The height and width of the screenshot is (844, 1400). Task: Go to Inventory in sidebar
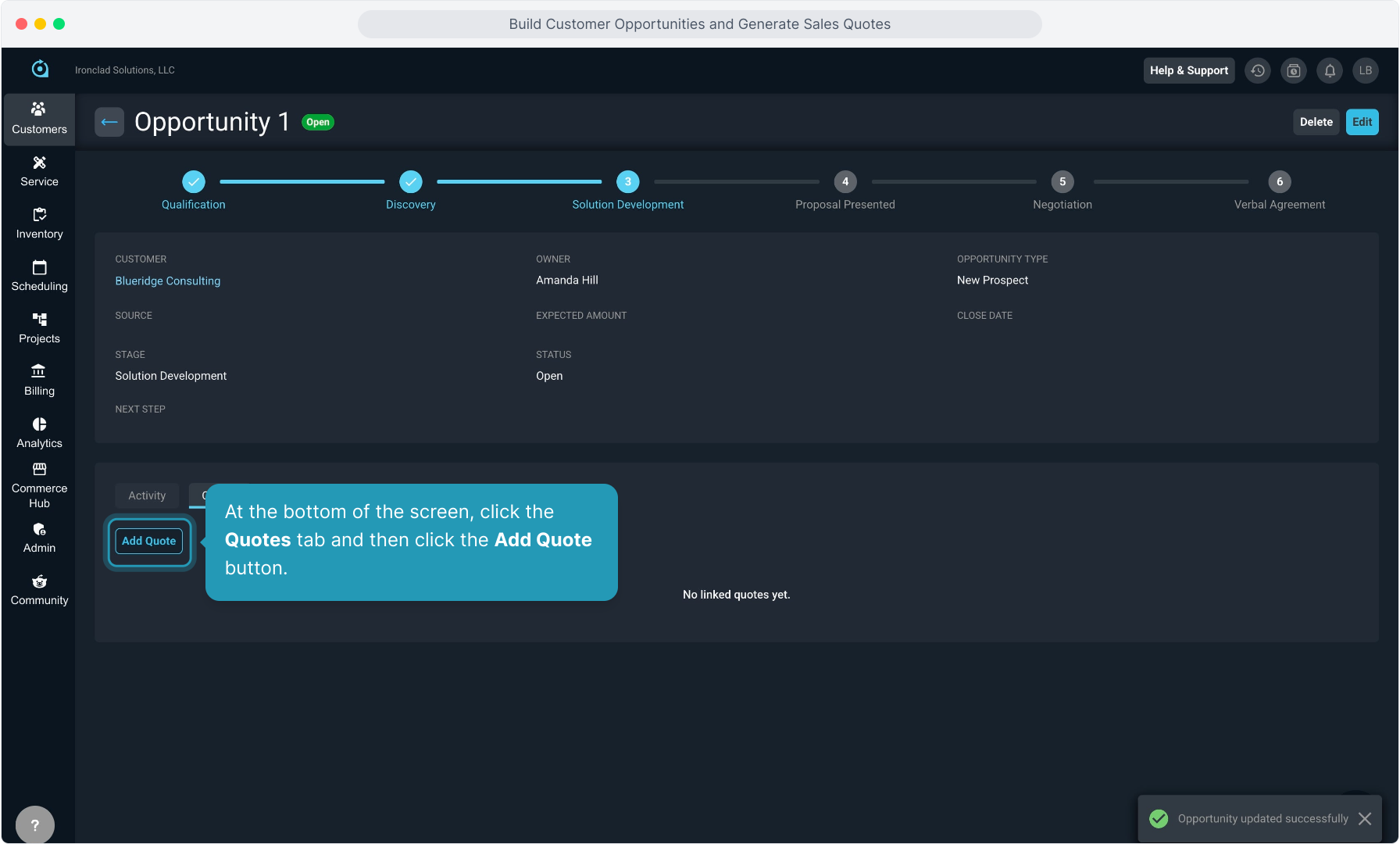click(x=39, y=224)
